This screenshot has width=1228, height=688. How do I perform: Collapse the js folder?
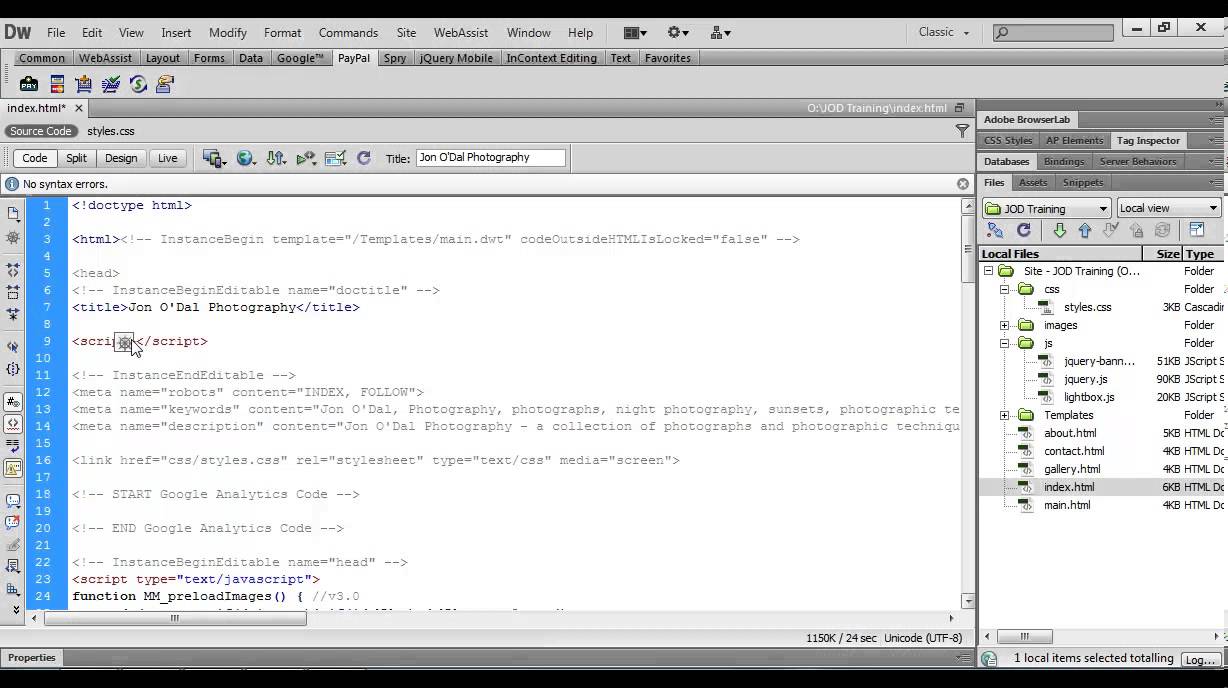coord(1005,343)
